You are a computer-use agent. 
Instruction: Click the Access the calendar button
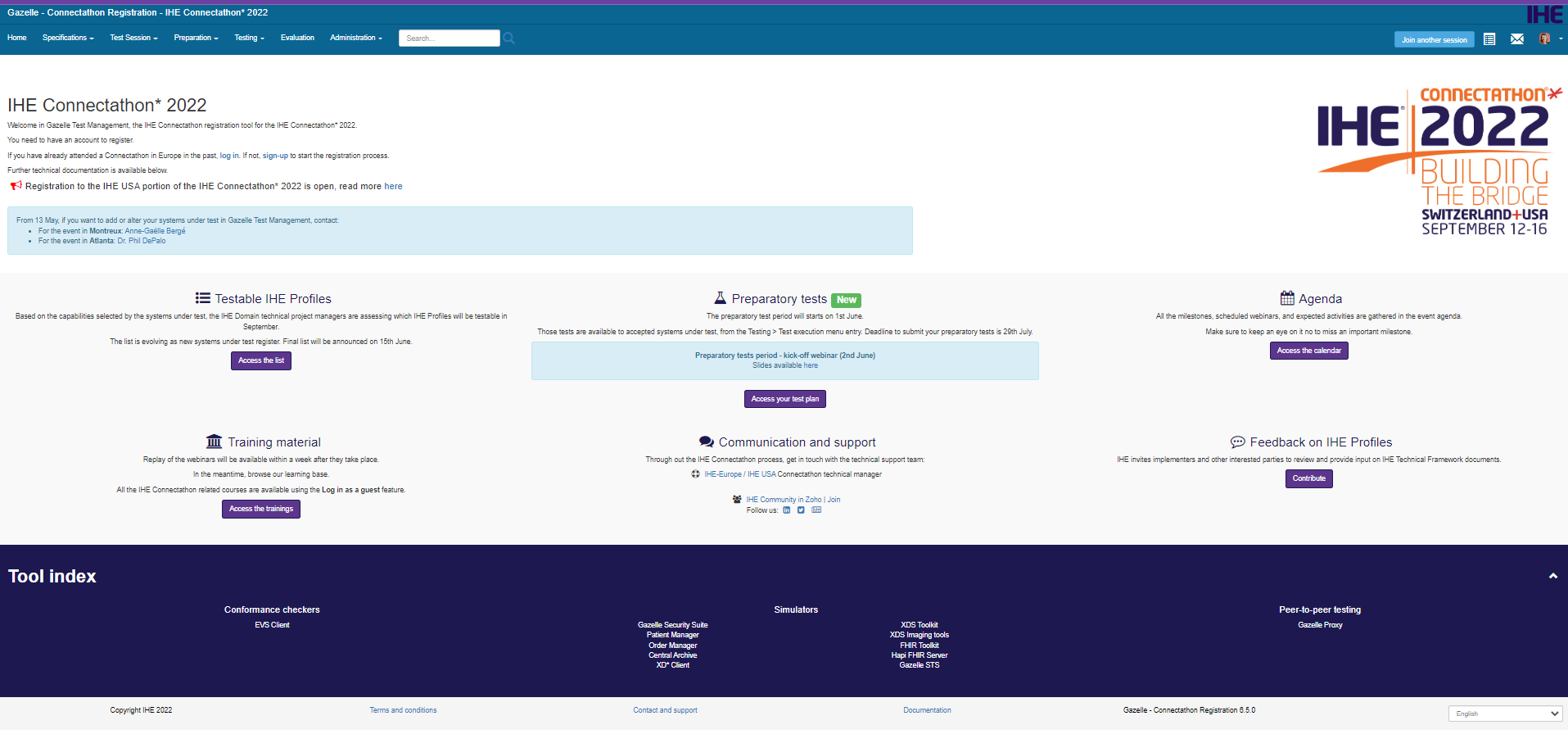[x=1308, y=351]
